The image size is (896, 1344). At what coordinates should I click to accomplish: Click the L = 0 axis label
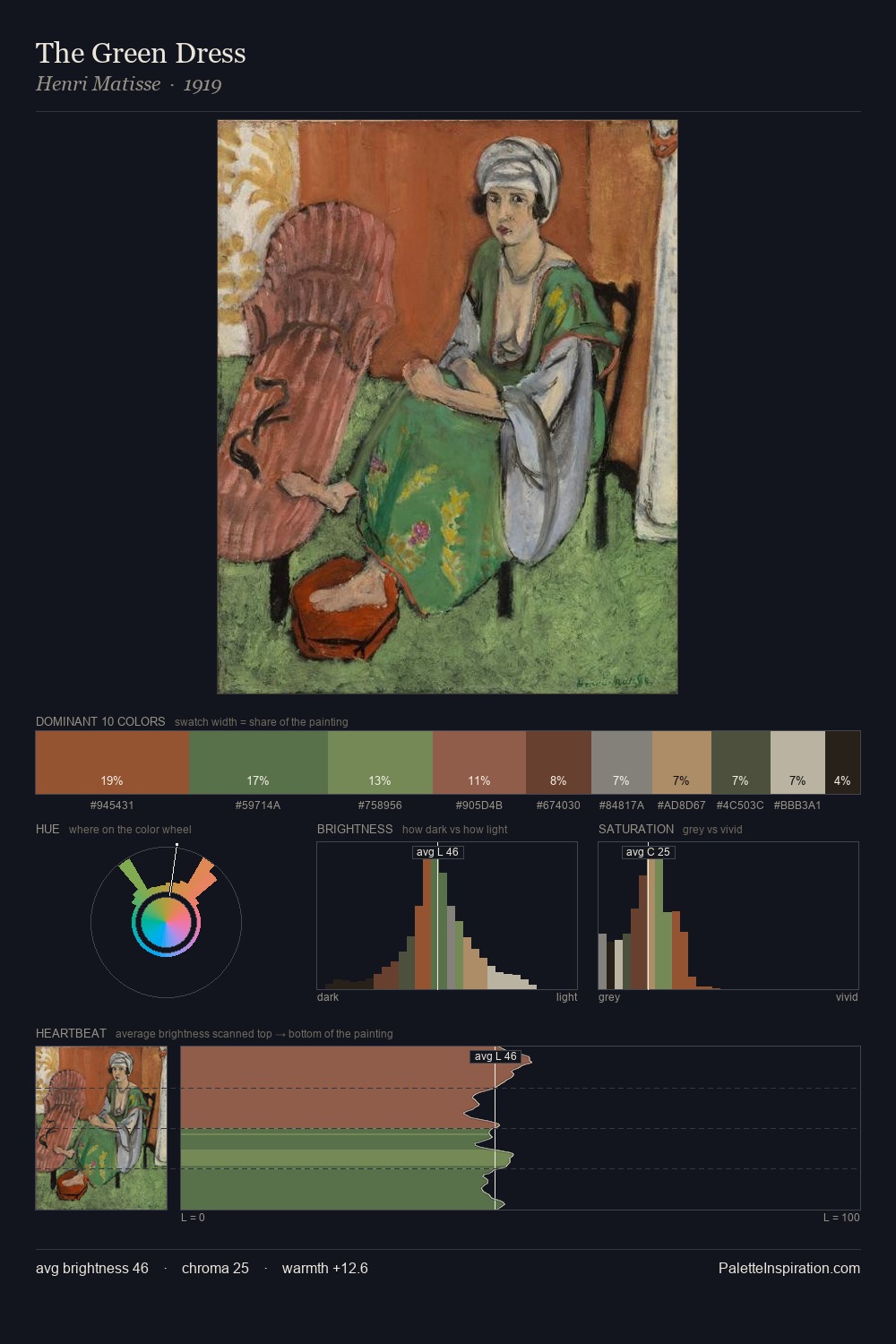click(x=193, y=1218)
